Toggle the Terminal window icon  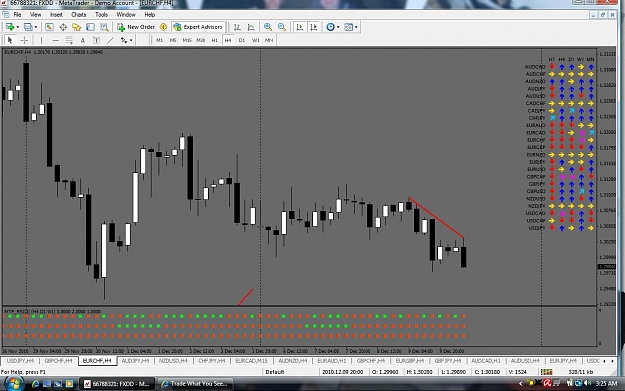coord(90,27)
